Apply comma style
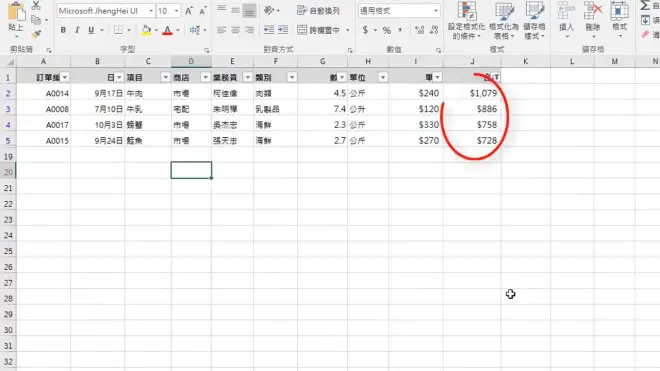The width and height of the screenshot is (660, 371). 400,30
